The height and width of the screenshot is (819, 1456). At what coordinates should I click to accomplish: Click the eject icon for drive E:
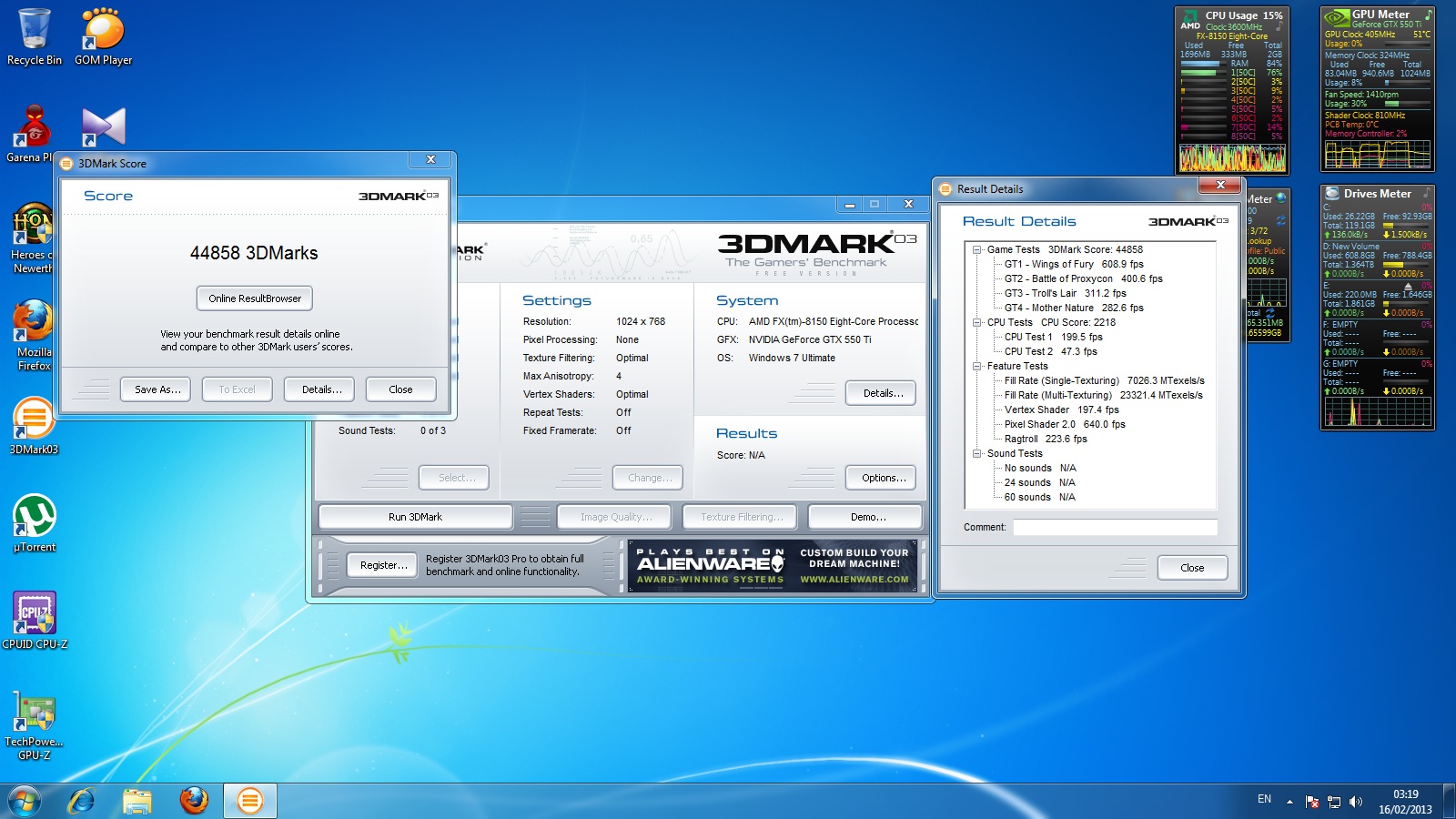(x=1408, y=287)
